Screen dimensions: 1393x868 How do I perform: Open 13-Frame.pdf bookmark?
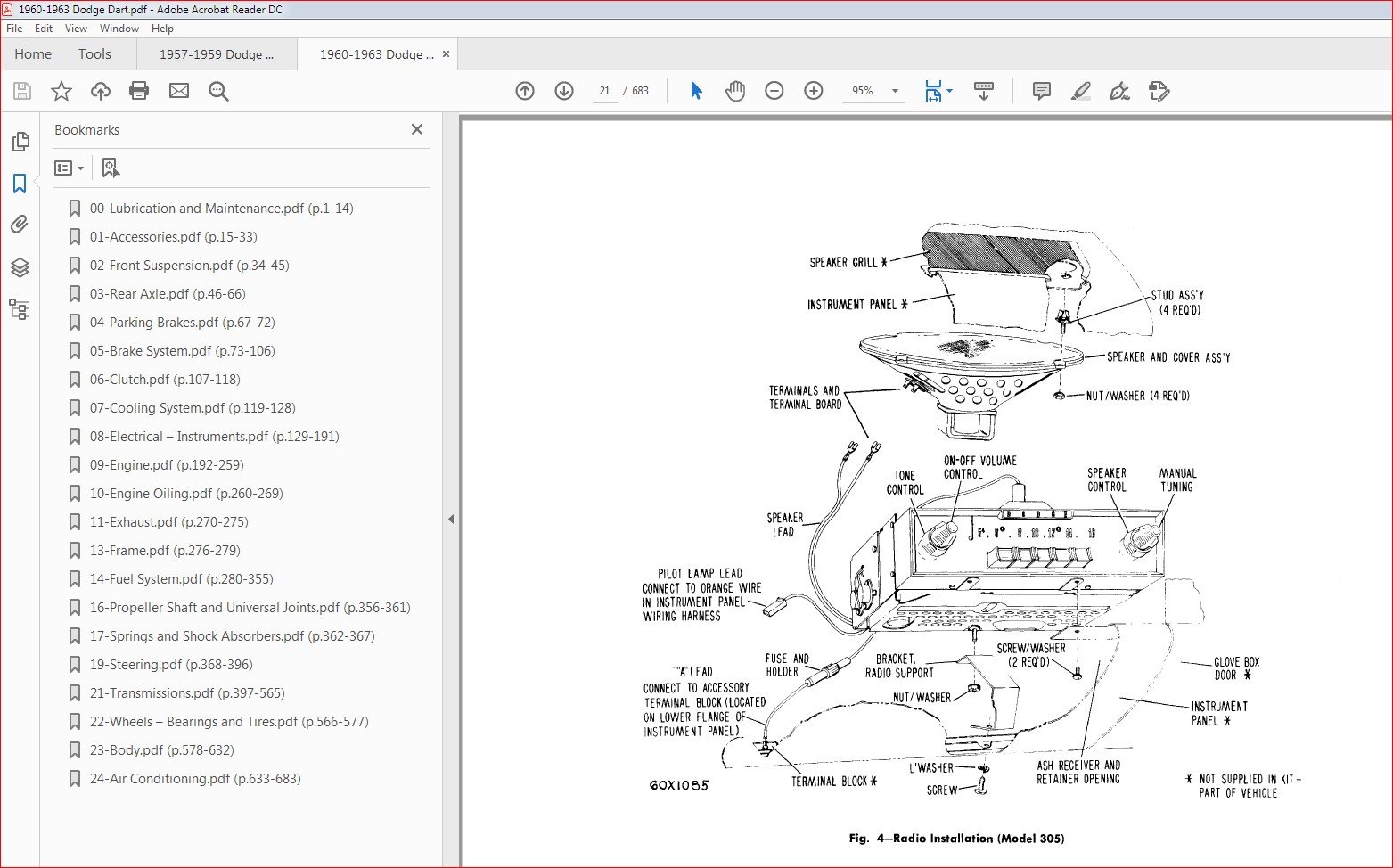click(165, 551)
